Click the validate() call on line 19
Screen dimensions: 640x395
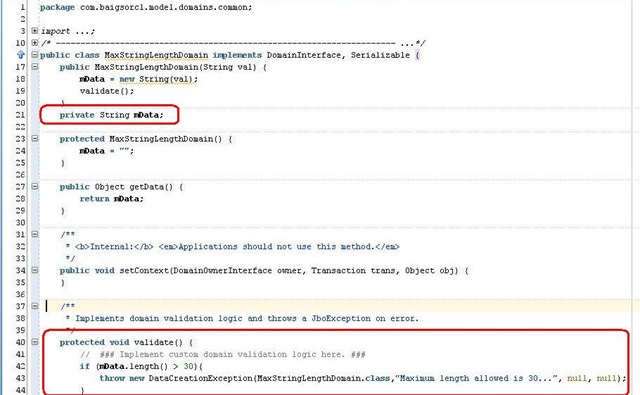107,91
